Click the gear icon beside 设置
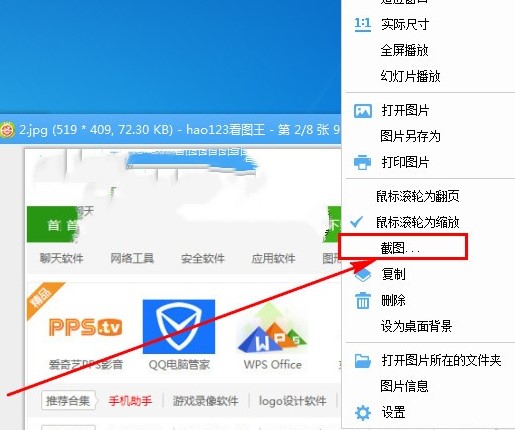The image size is (515, 430). (x=363, y=413)
